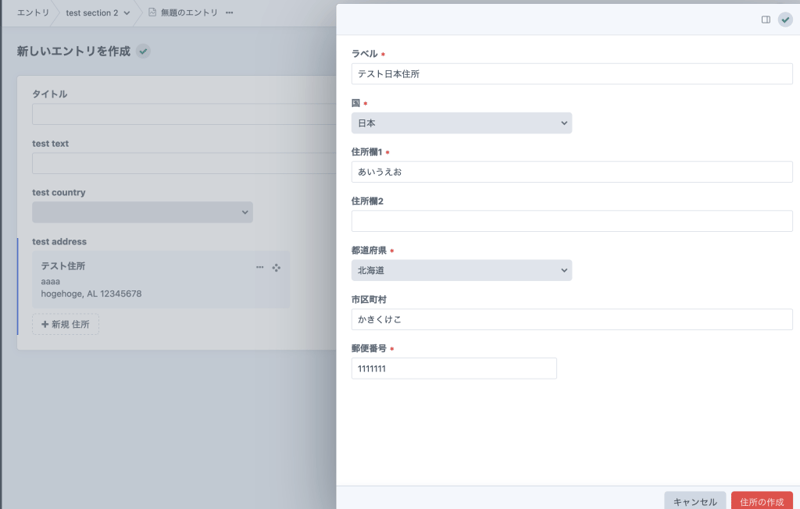The width and height of the screenshot is (800, 509).
Task: Open the test country dropdown
Action: coord(142,212)
